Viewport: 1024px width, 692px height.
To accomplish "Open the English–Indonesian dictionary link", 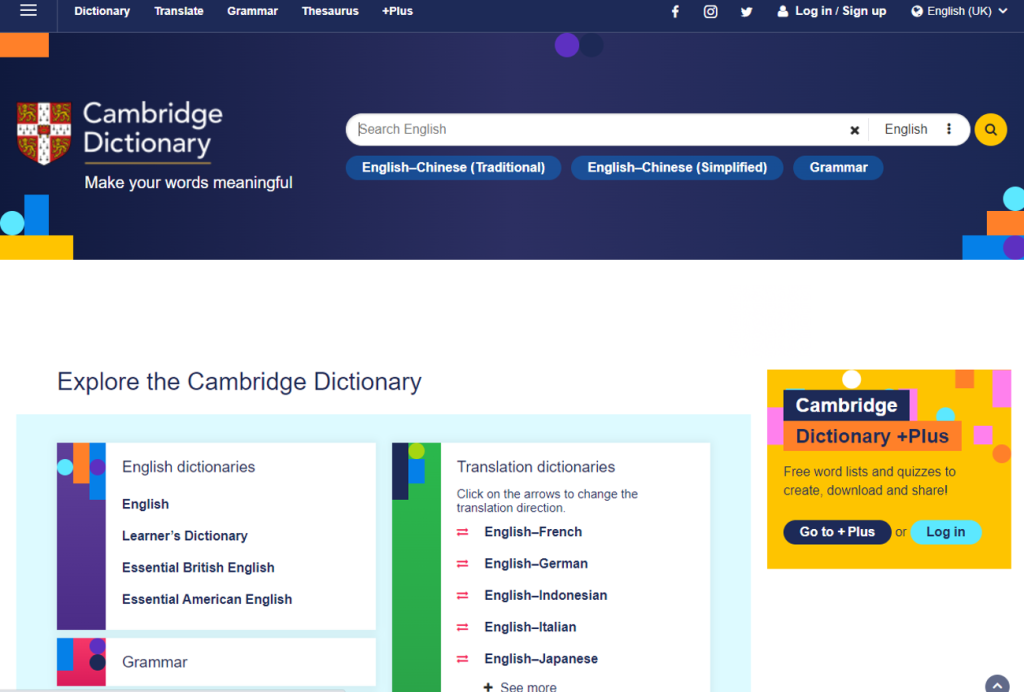I will [546, 595].
